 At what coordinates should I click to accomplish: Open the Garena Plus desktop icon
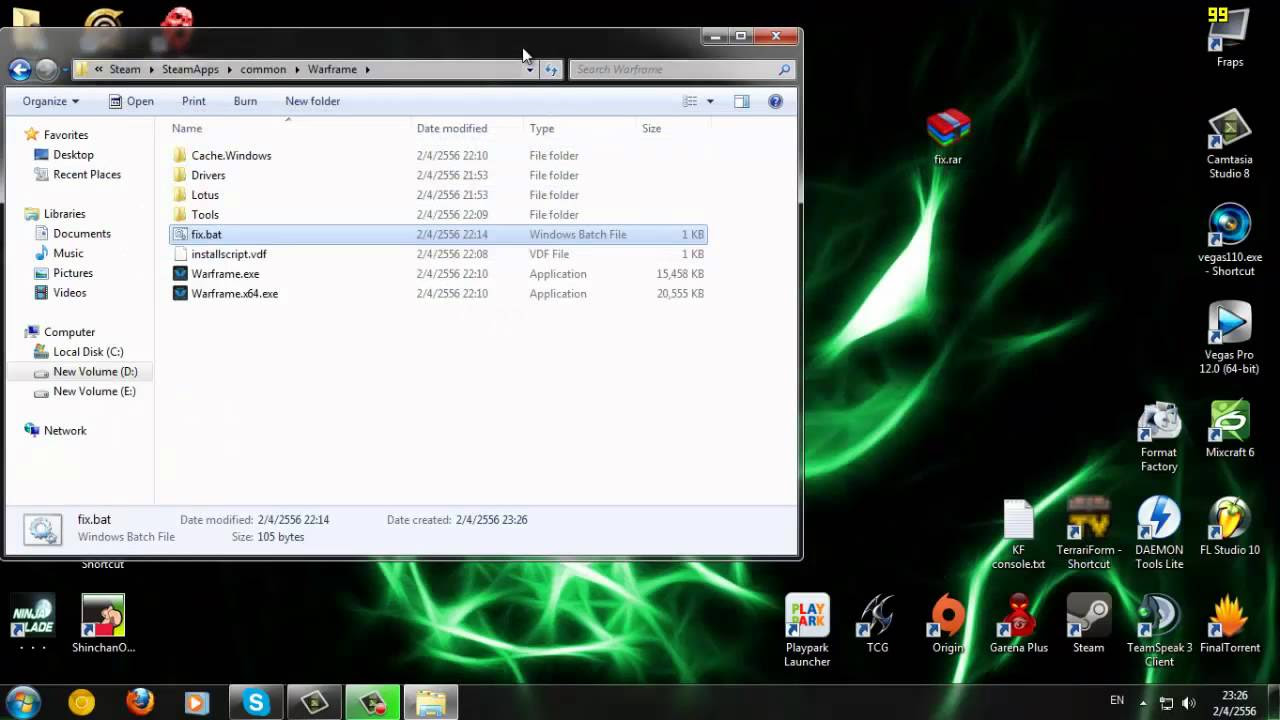1018,624
